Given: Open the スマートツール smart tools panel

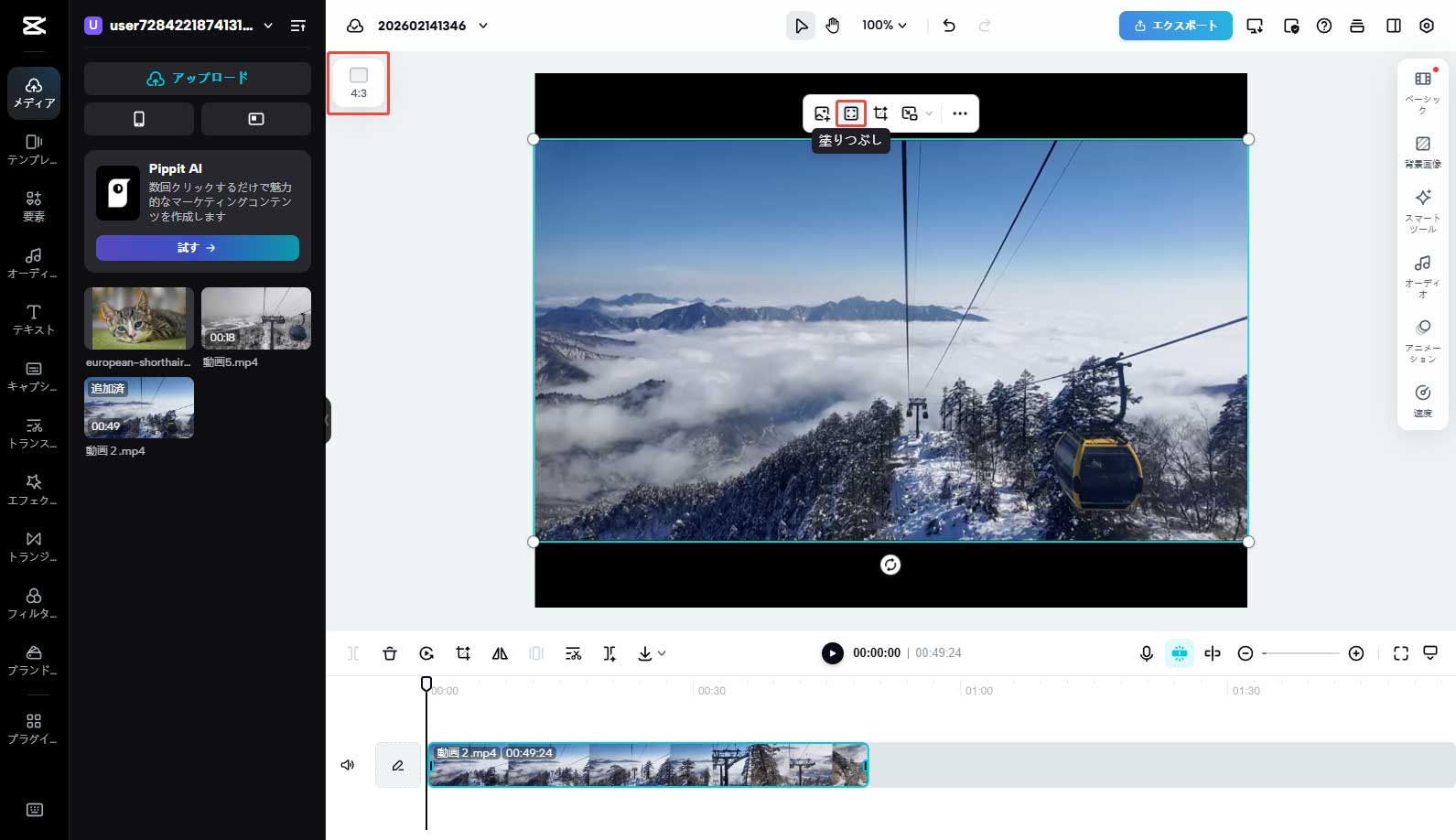Looking at the screenshot, I should click(1423, 211).
